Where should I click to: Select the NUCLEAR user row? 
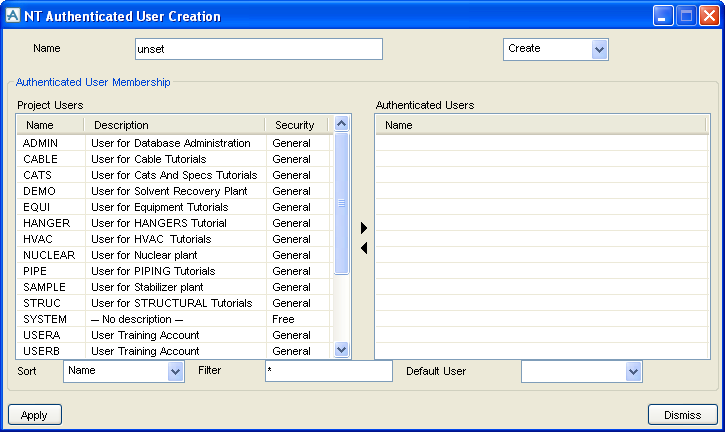(175, 255)
